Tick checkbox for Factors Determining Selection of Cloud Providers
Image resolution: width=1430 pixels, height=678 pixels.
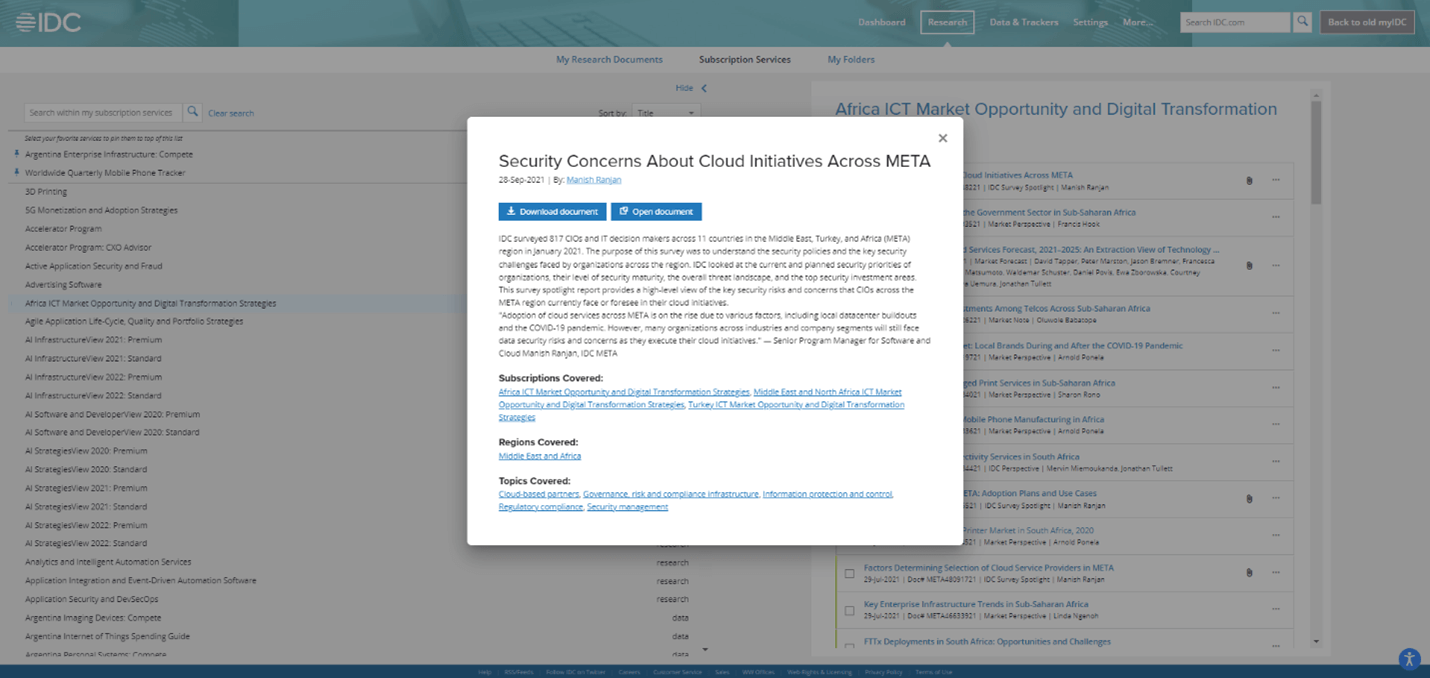click(x=849, y=573)
